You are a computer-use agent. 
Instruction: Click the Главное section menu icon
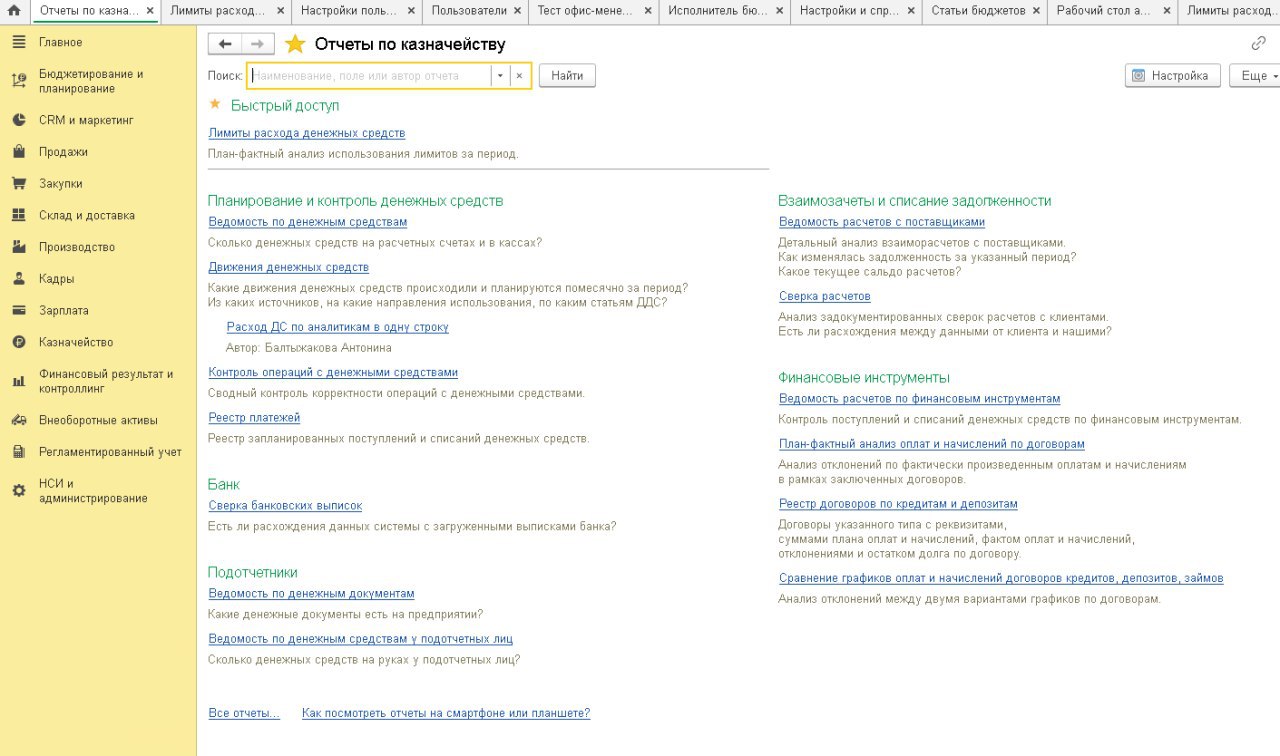[x=18, y=42]
